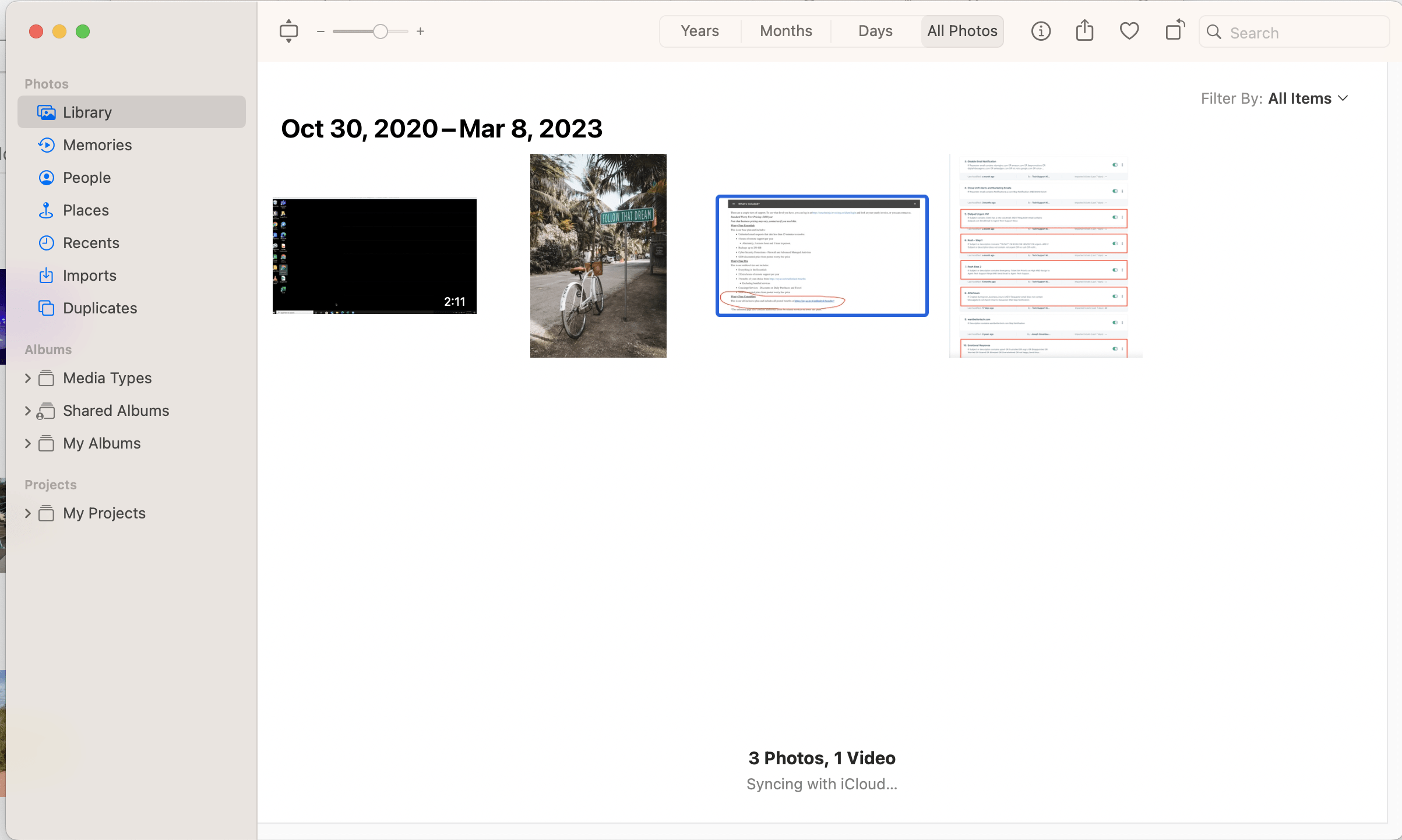Favorite the photo with heart icon
1402x840 pixels.
coord(1129,31)
